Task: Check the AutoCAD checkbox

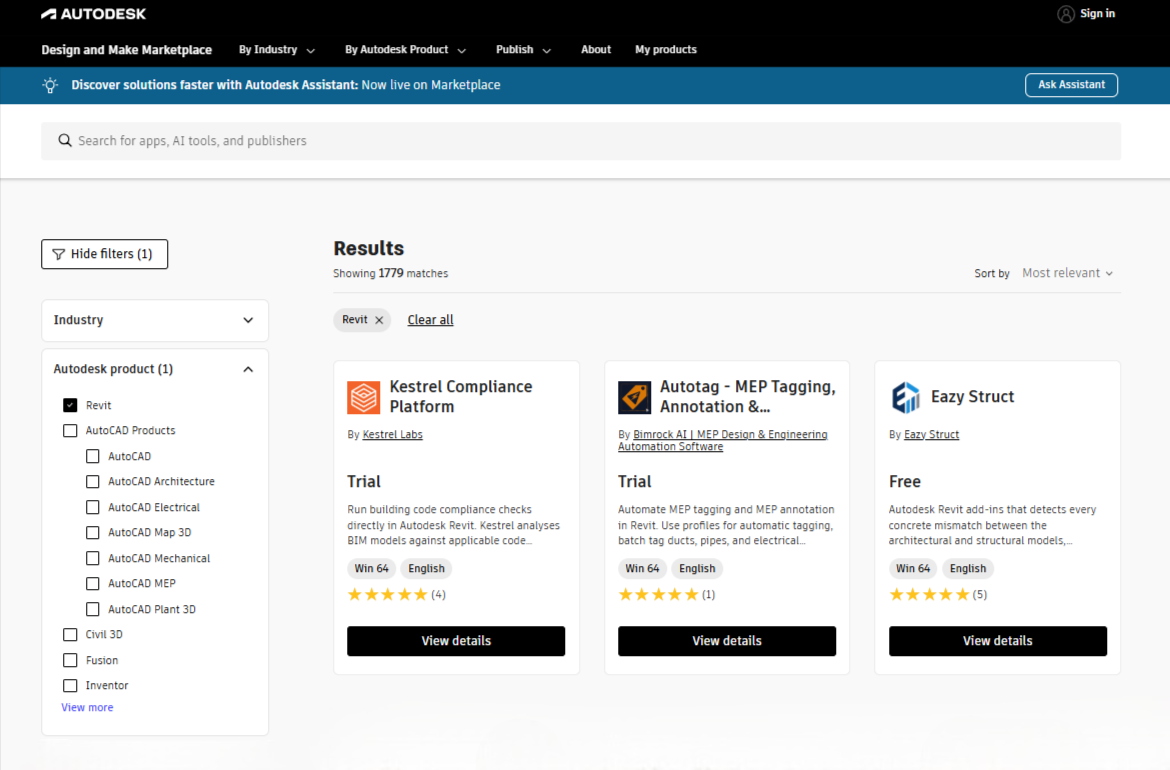Action: (x=93, y=456)
